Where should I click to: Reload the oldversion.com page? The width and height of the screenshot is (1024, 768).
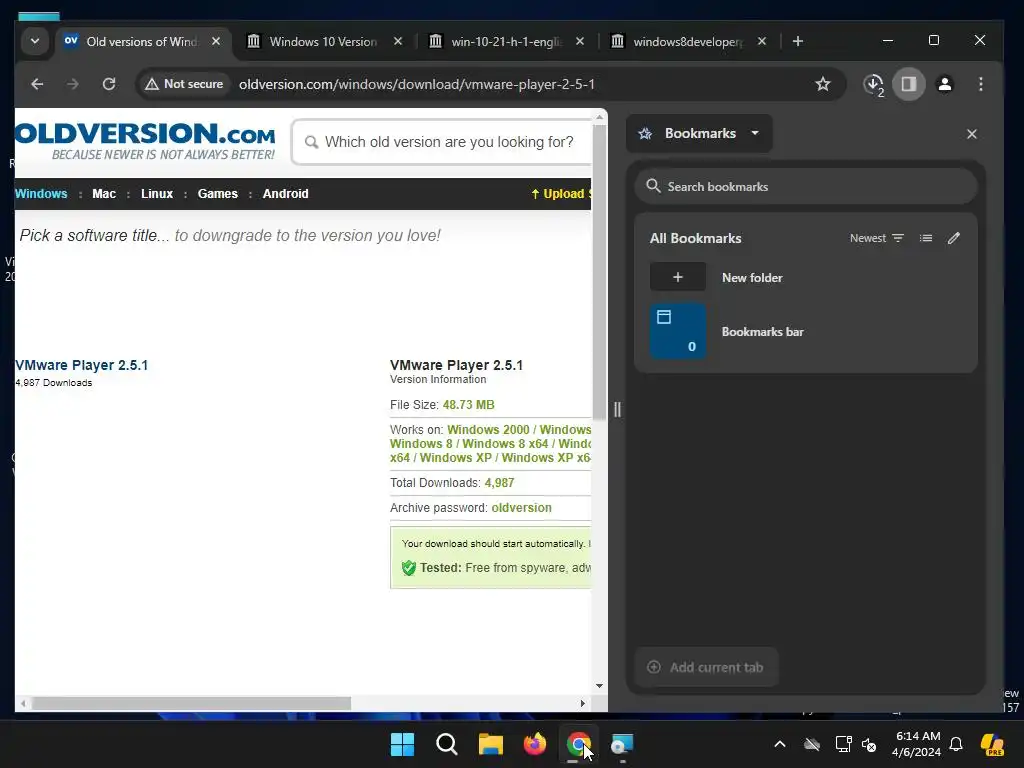[109, 84]
